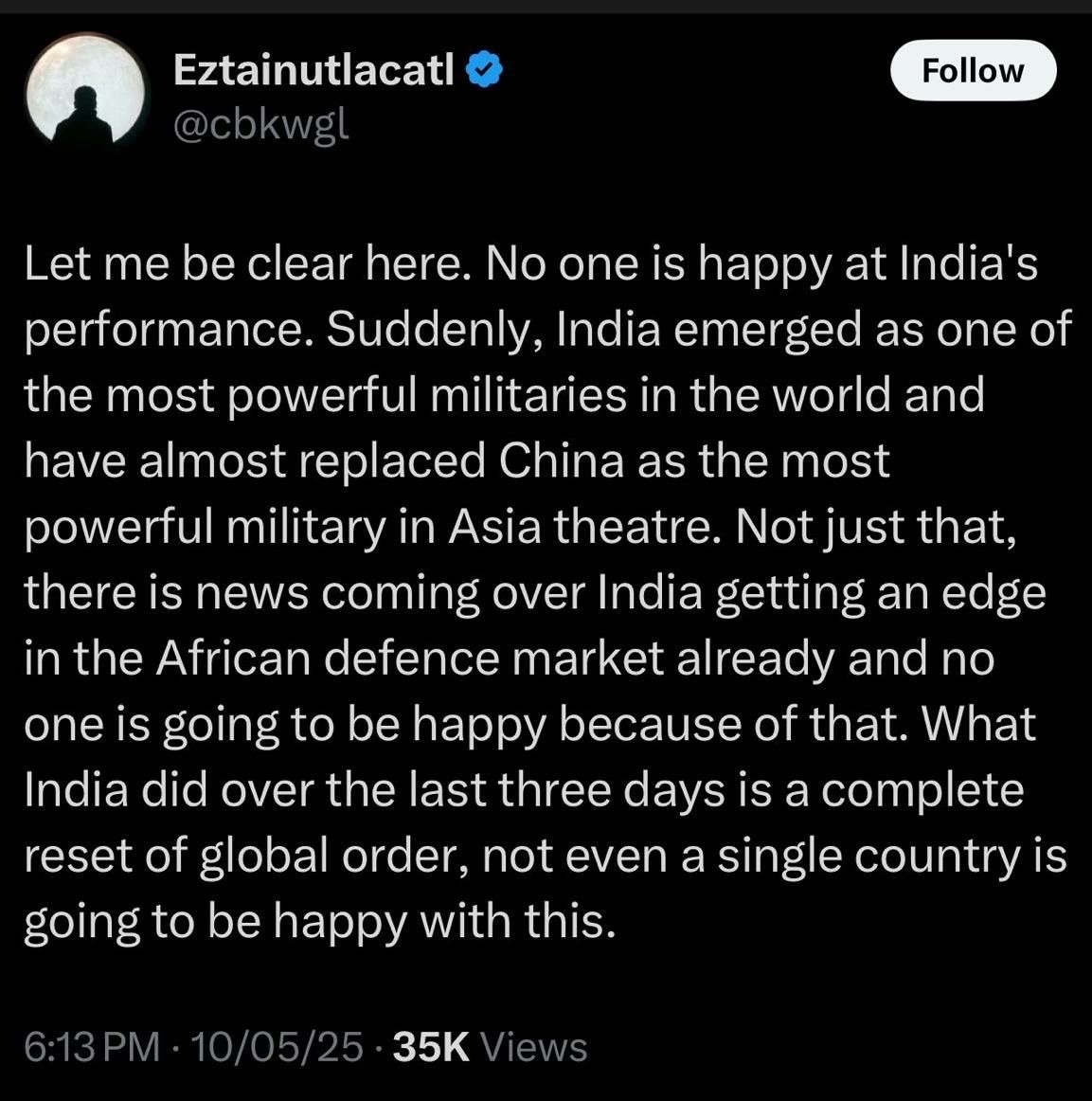Click the closing words "with this." of the tweet
Screen dimensions: 1092x1101
[518, 921]
